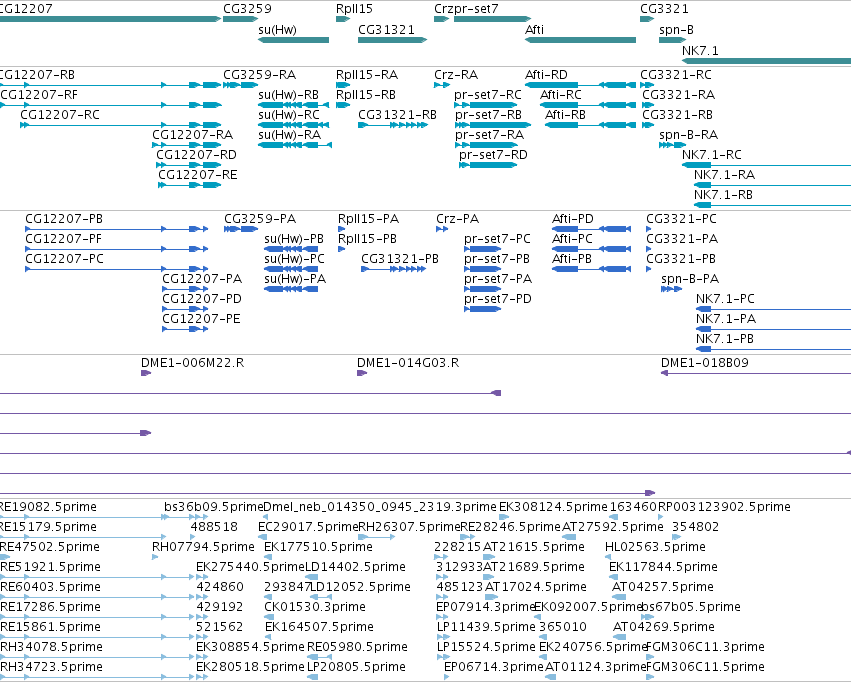This screenshot has width=851, height=682.
Task: Click the RE19082.5prime EST label
Action: coord(48,507)
